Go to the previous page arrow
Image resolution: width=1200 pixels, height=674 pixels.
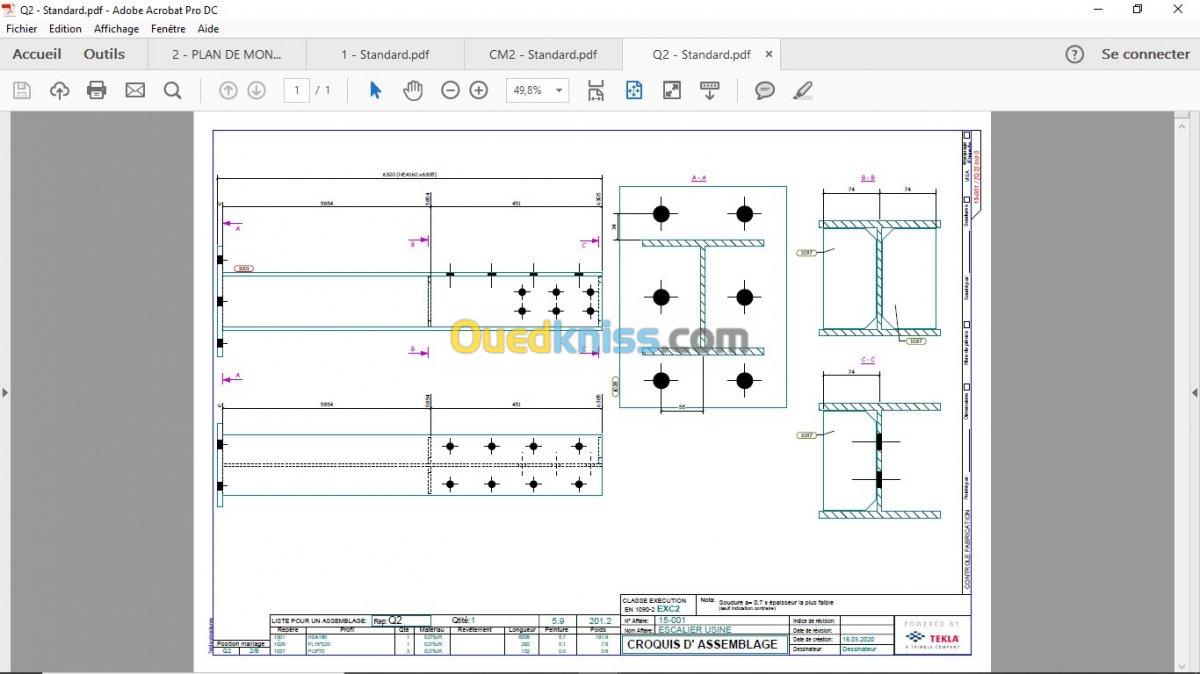(x=228, y=91)
